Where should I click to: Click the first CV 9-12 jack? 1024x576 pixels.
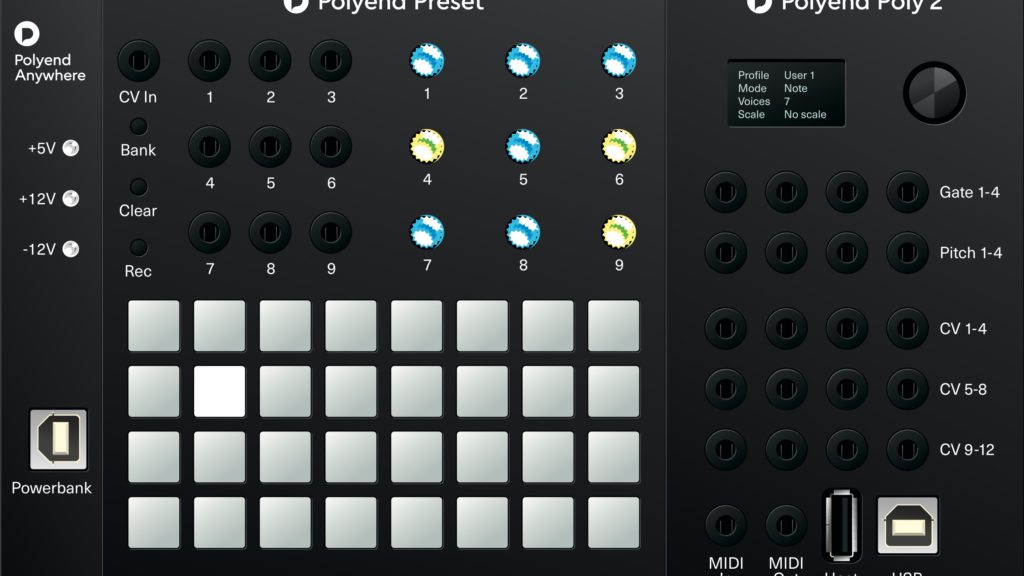click(726, 449)
